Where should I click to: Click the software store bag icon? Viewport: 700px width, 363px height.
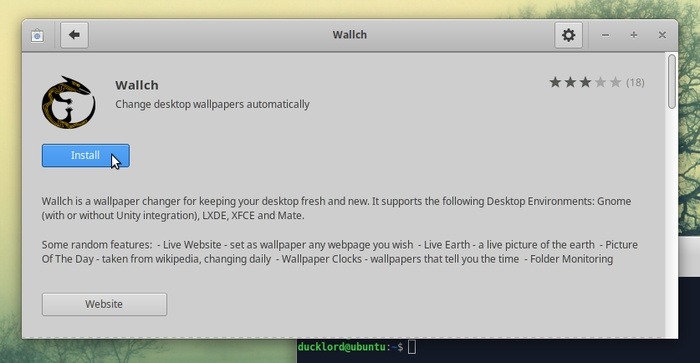click(x=38, y=35)
